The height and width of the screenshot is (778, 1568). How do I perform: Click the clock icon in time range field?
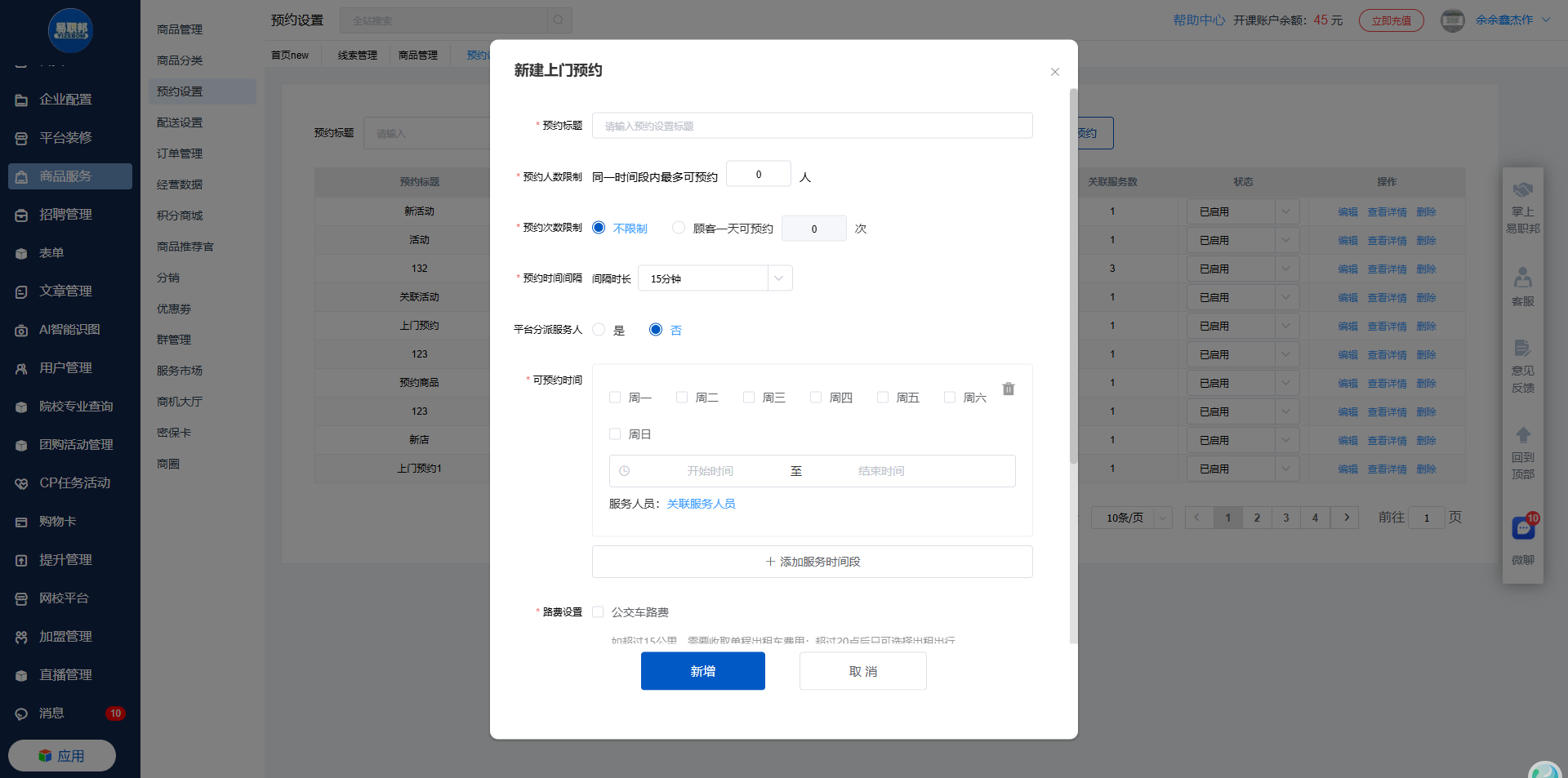point(625,471)
